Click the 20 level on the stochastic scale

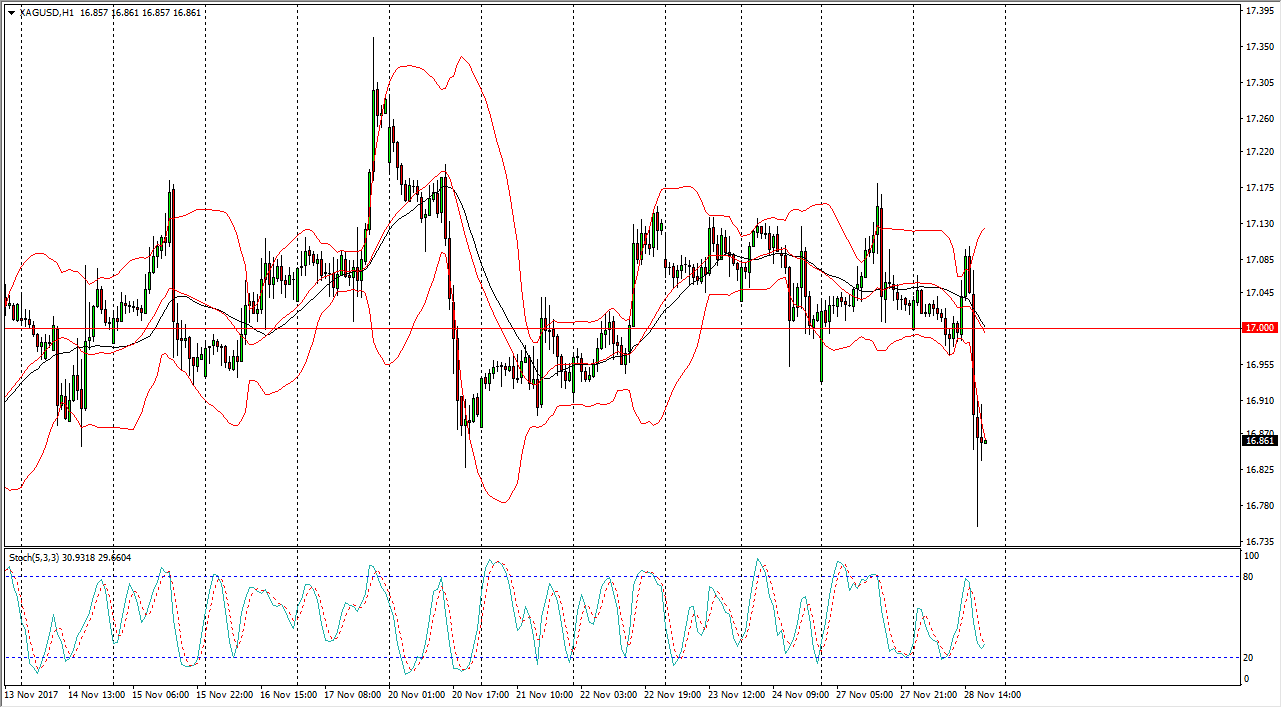point(1249,657)
